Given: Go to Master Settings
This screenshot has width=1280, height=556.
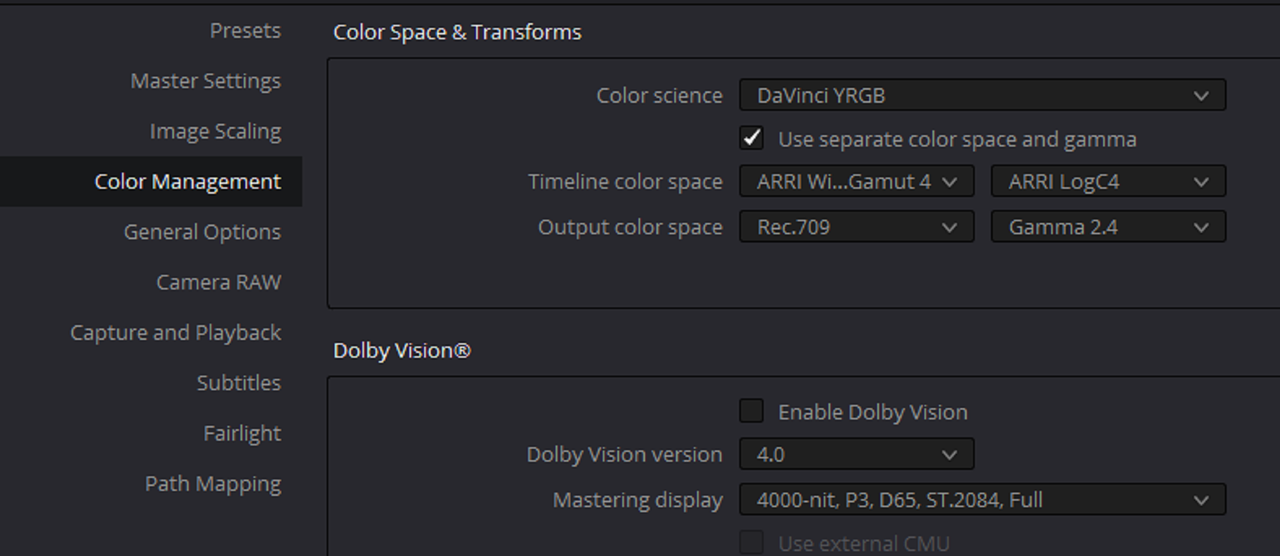Looking at the screenshot, I should (205, 81).
